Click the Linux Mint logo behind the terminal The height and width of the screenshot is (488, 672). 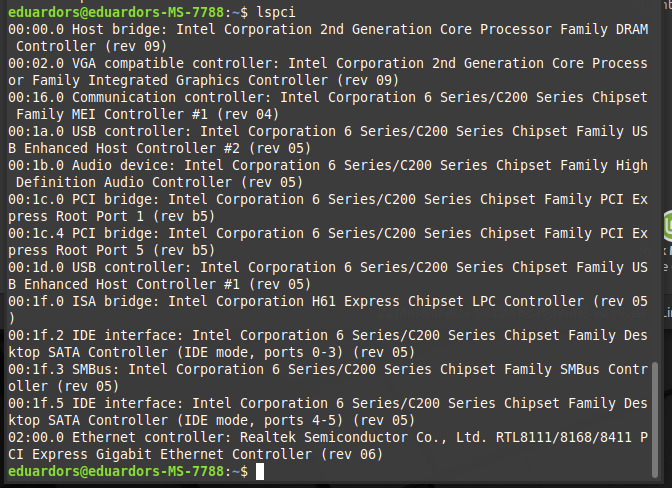pos(668,227)
